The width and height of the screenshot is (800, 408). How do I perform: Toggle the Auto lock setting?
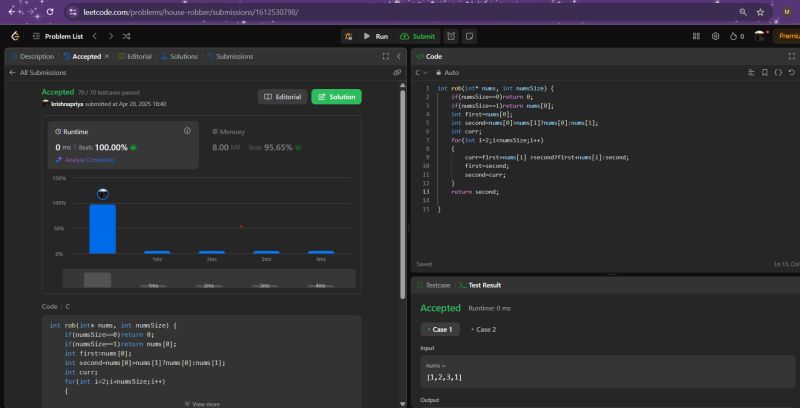(447, 73)
